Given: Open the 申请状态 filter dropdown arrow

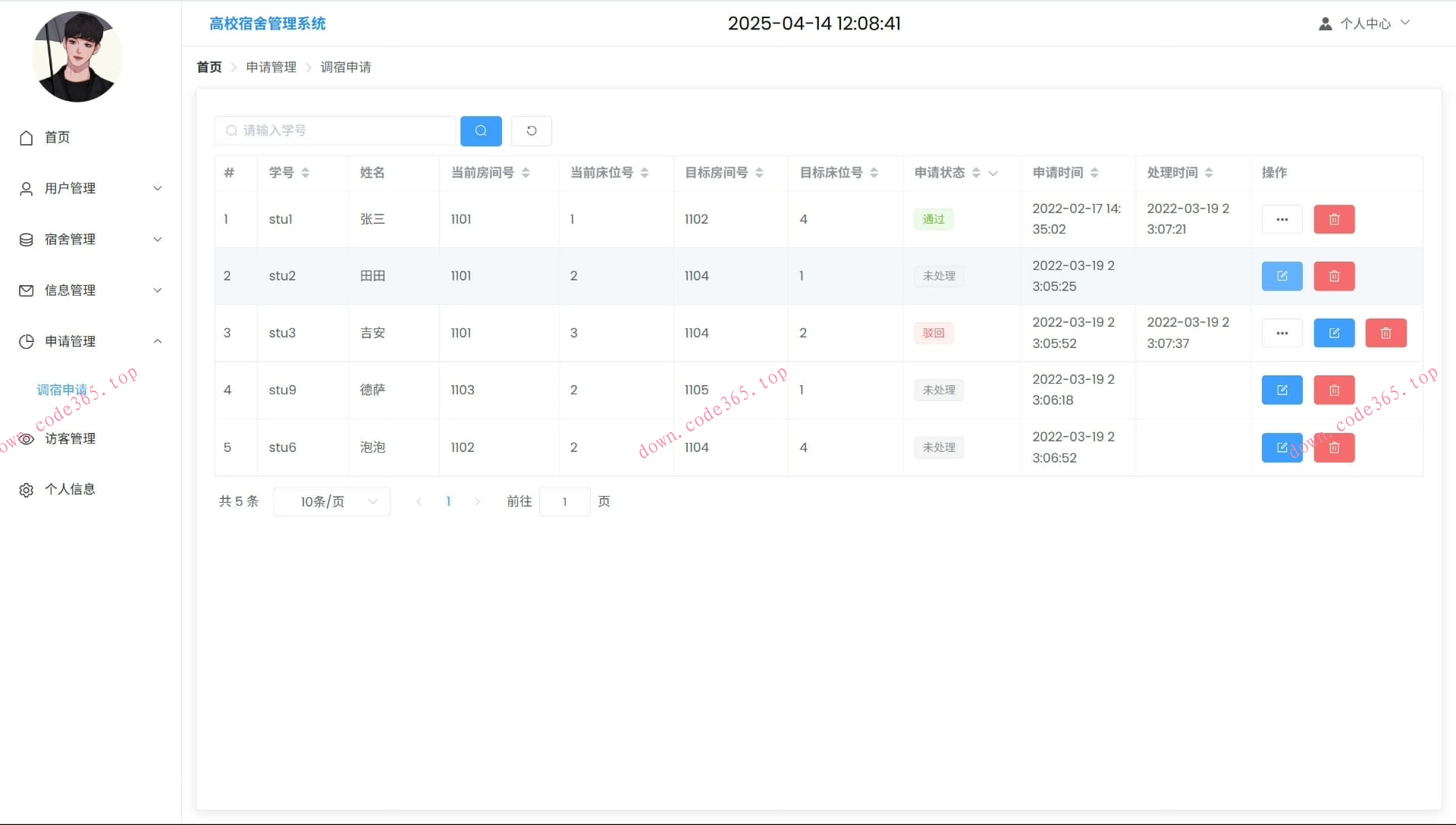Looking at the screenshot, I should [993, 174].
